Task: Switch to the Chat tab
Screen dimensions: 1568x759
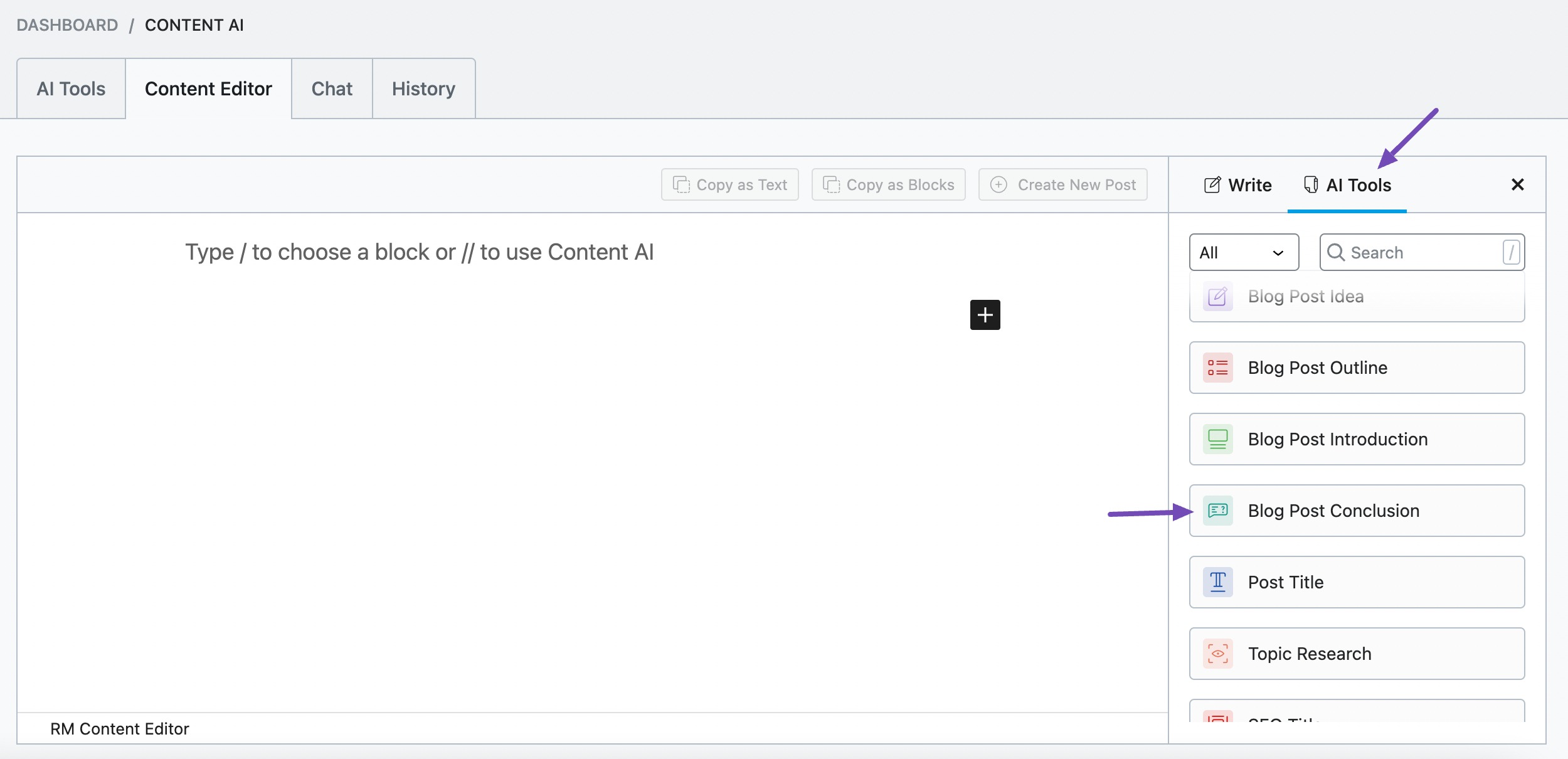Action: [x=332, y=88]
